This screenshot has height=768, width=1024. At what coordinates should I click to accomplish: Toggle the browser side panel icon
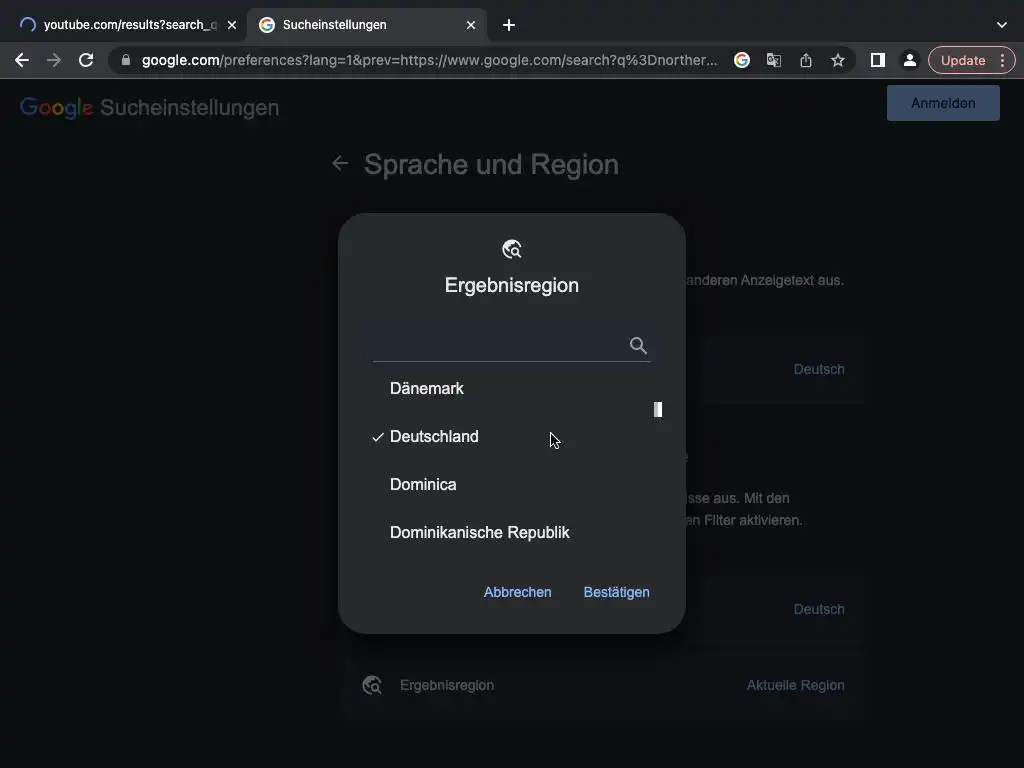point(878,60)
